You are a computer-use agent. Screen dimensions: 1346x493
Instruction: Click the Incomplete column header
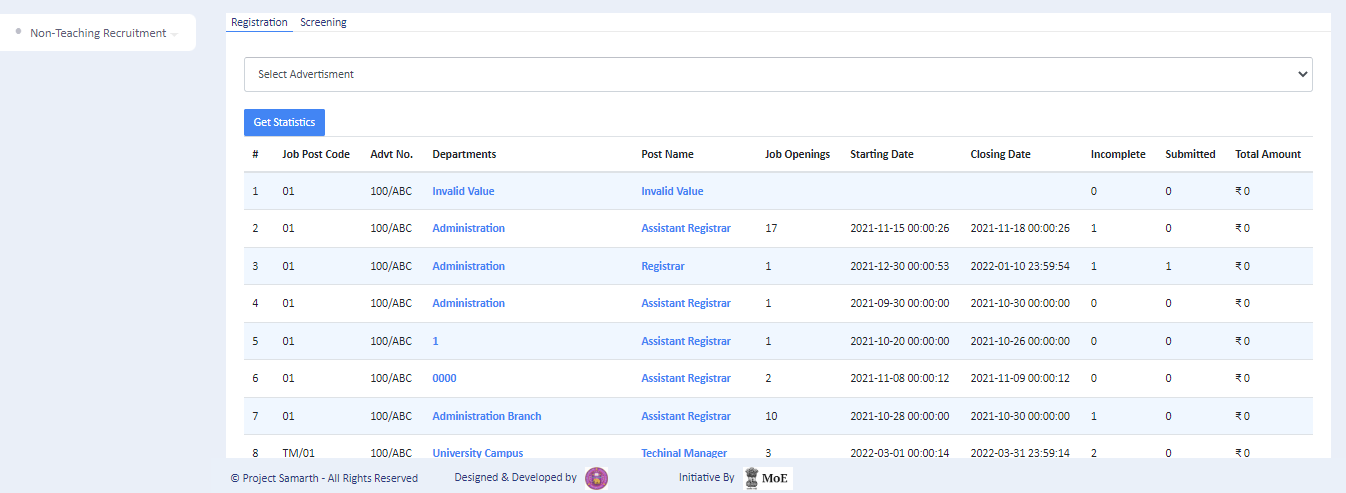point(1118,154)
